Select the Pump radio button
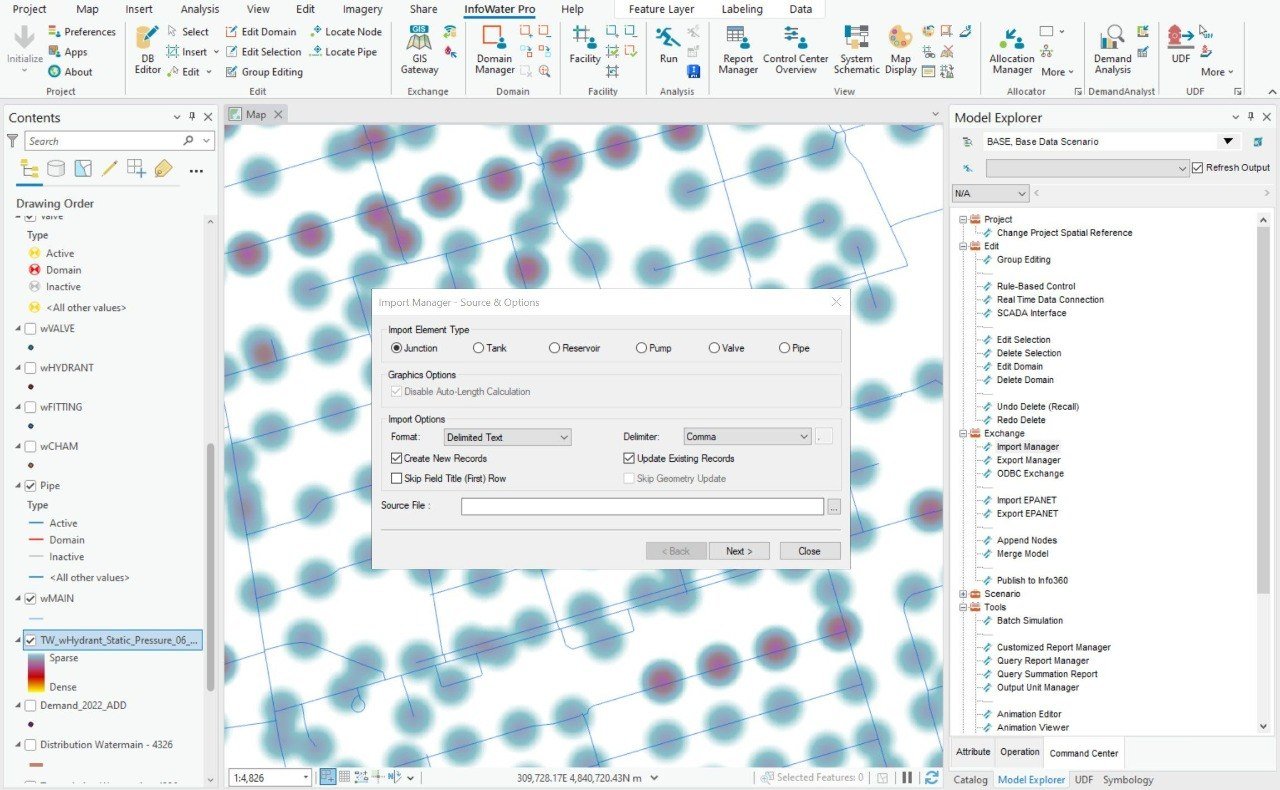Image resolution: width=1280 pixels, height=790 pixels. (x=641, y=348)
